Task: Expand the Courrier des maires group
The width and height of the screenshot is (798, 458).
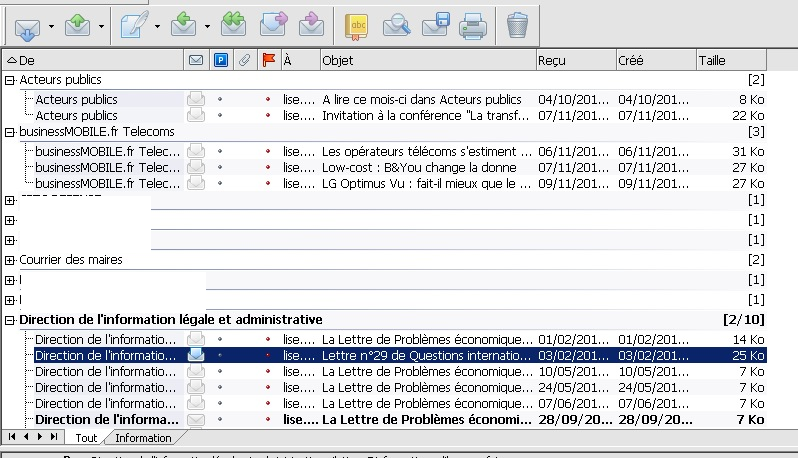Action: [10, 260]
